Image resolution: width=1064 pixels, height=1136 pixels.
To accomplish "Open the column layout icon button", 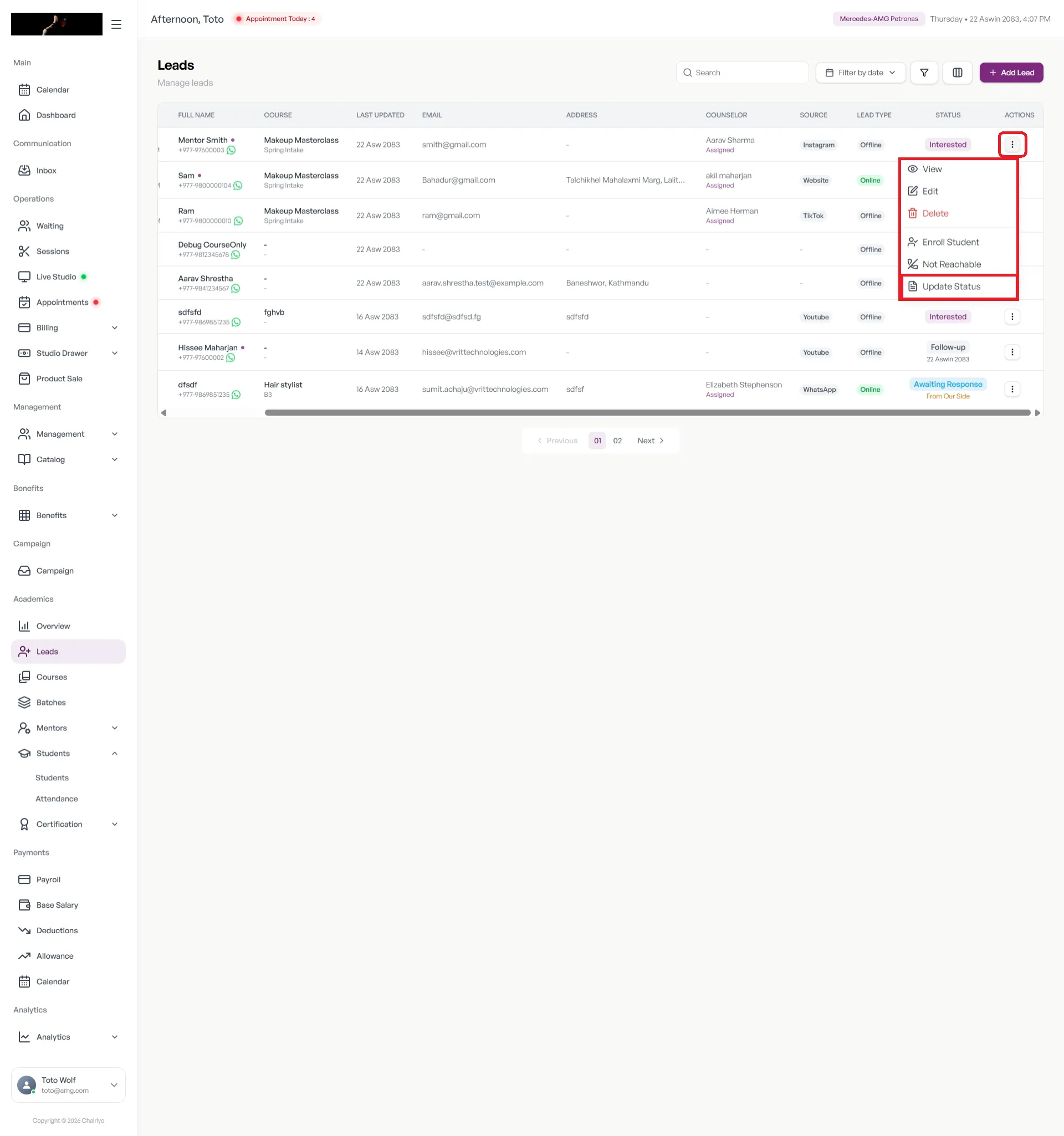I will click(x=957, y=73).
